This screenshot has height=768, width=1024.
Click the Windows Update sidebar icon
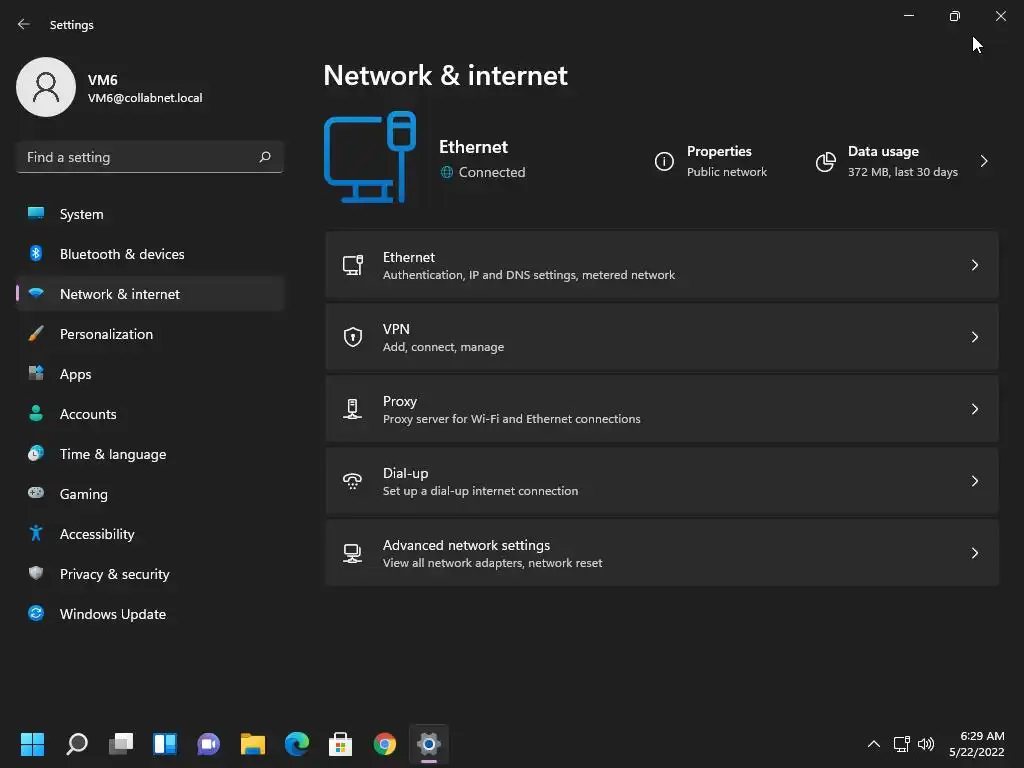tap(36, 614)
